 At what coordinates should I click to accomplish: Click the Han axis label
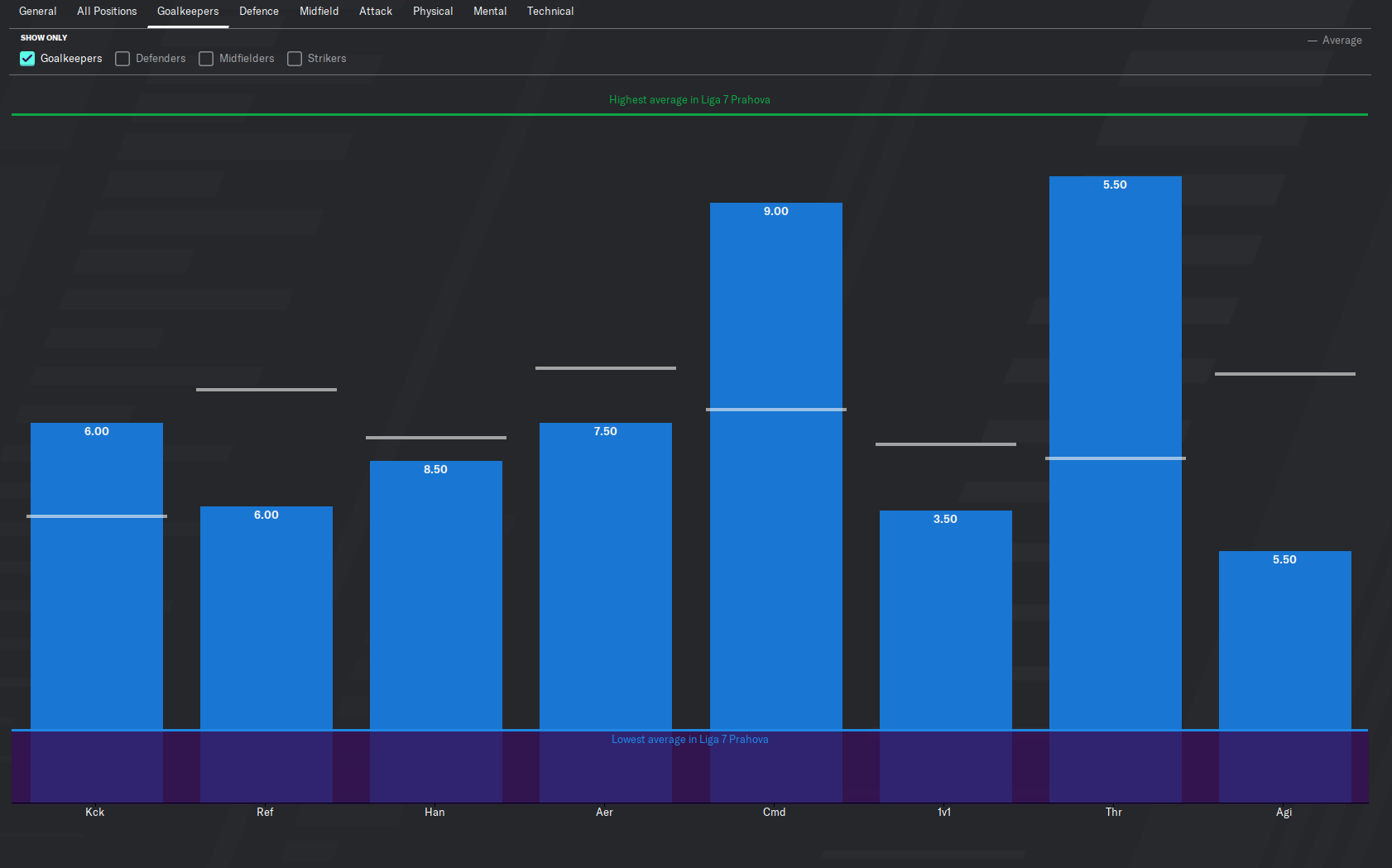point(434,813)
